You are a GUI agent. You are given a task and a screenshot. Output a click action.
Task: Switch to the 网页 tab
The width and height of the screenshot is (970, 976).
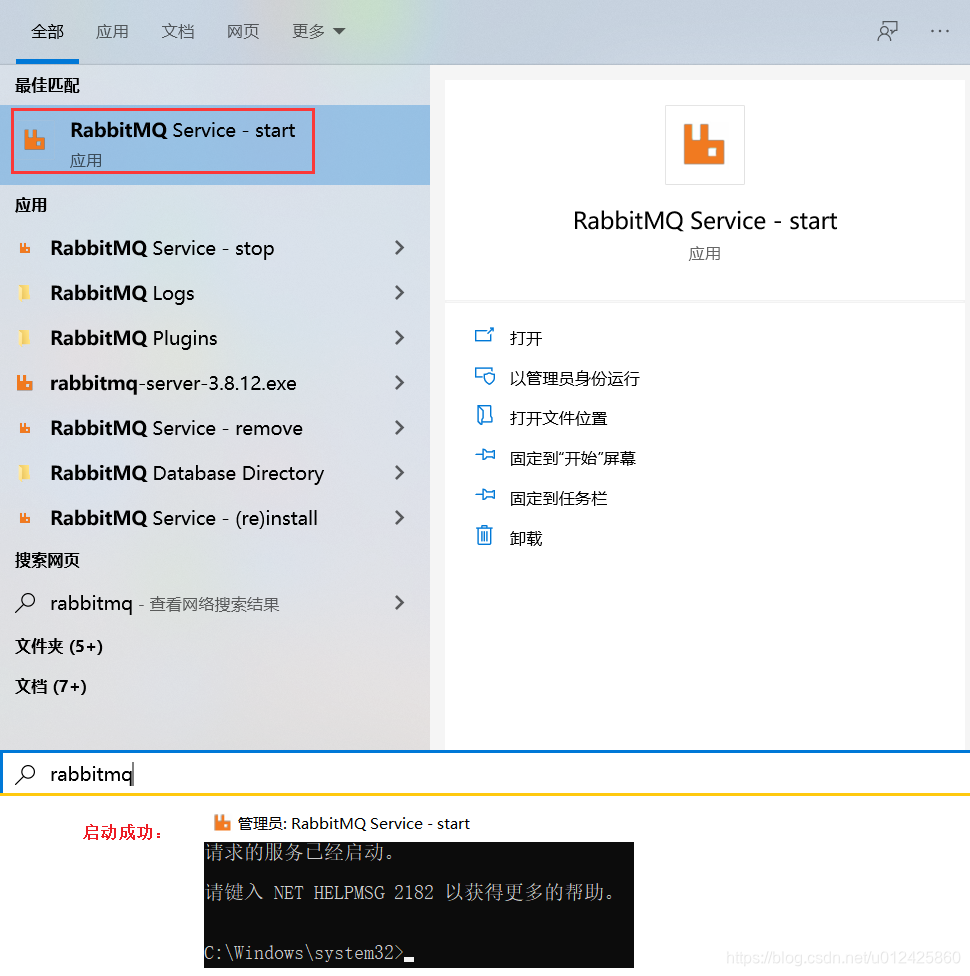coord(243,31)
